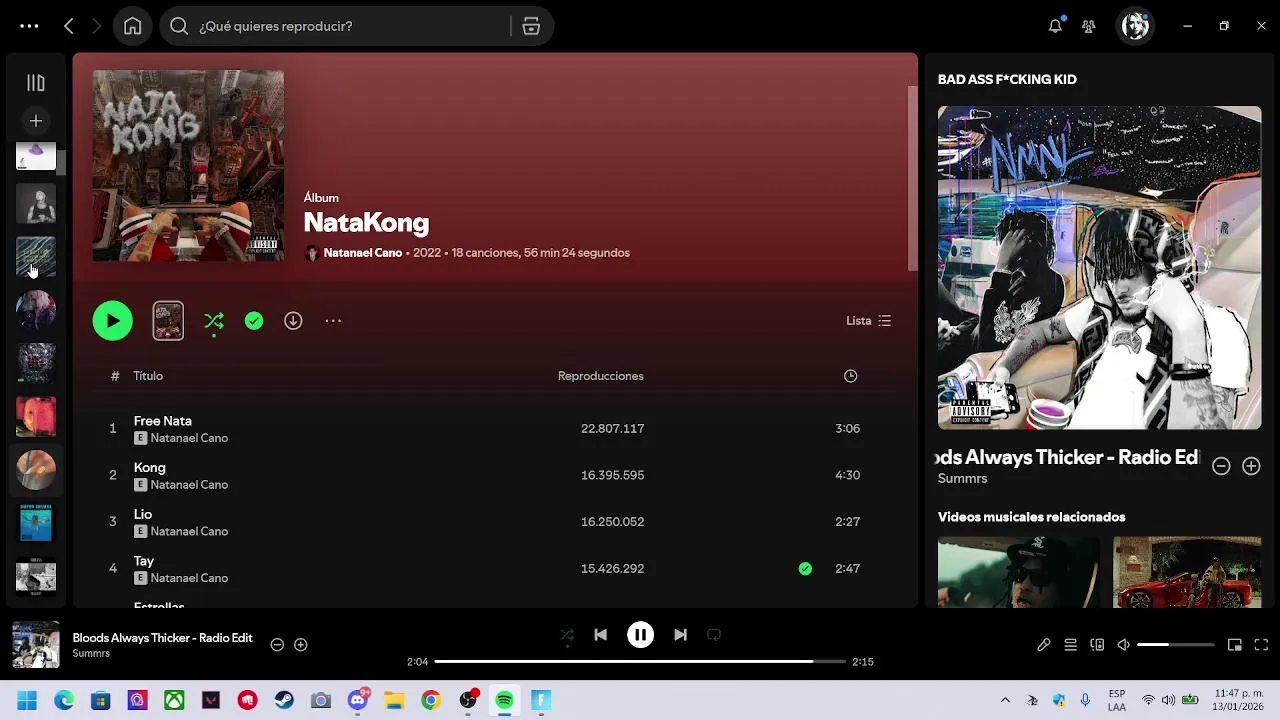Click minus circle beside player bar song title
Screen dimensions: 1280x720
[x=277, y=645]
